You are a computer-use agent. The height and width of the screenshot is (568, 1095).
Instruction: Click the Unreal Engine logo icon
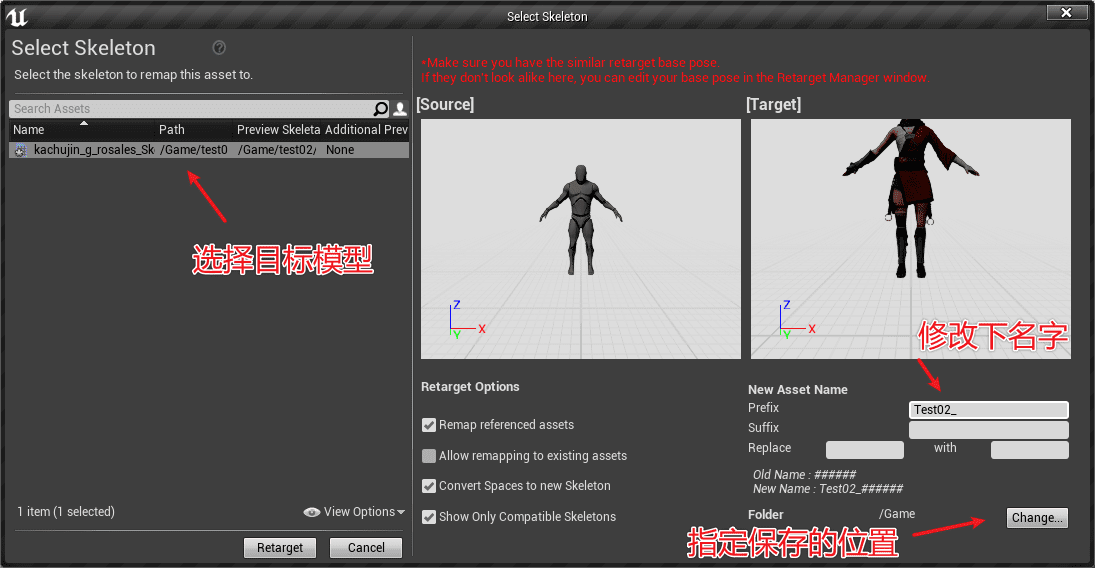point(16,16)
